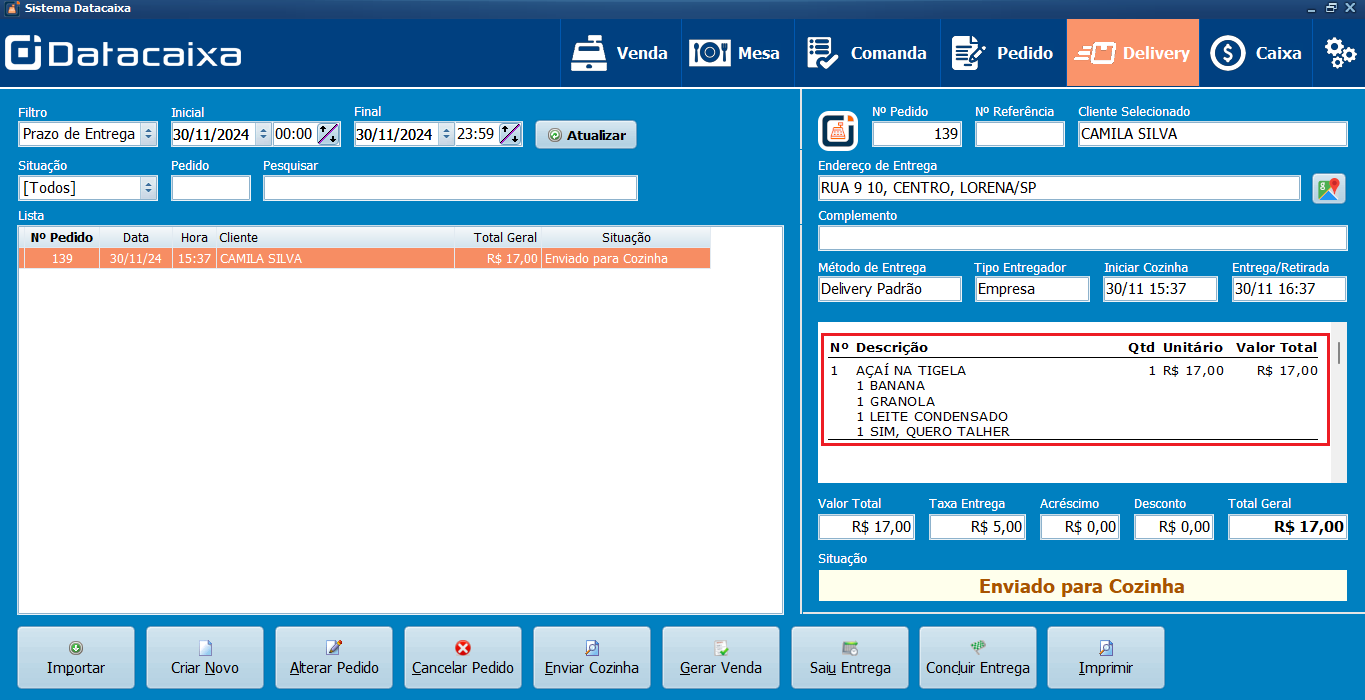Click the Atualizar button
This screenshot has width=1365, height=700.
(585, 134)
